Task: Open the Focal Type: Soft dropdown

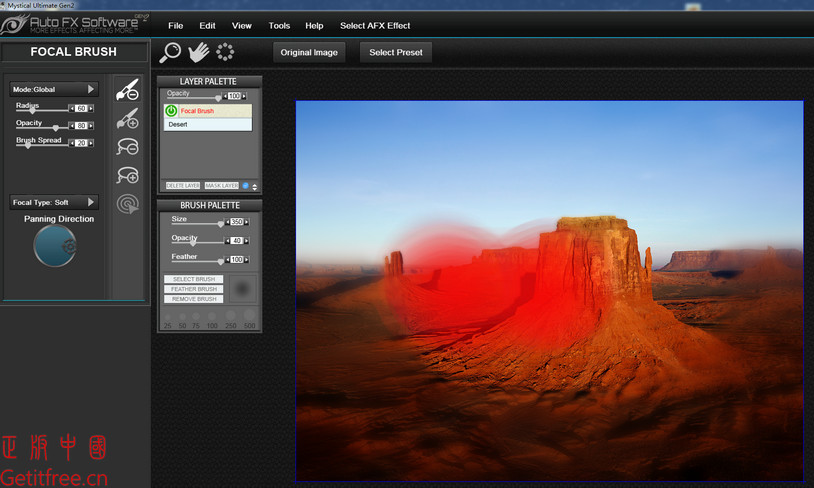Action: coord(53,202)
